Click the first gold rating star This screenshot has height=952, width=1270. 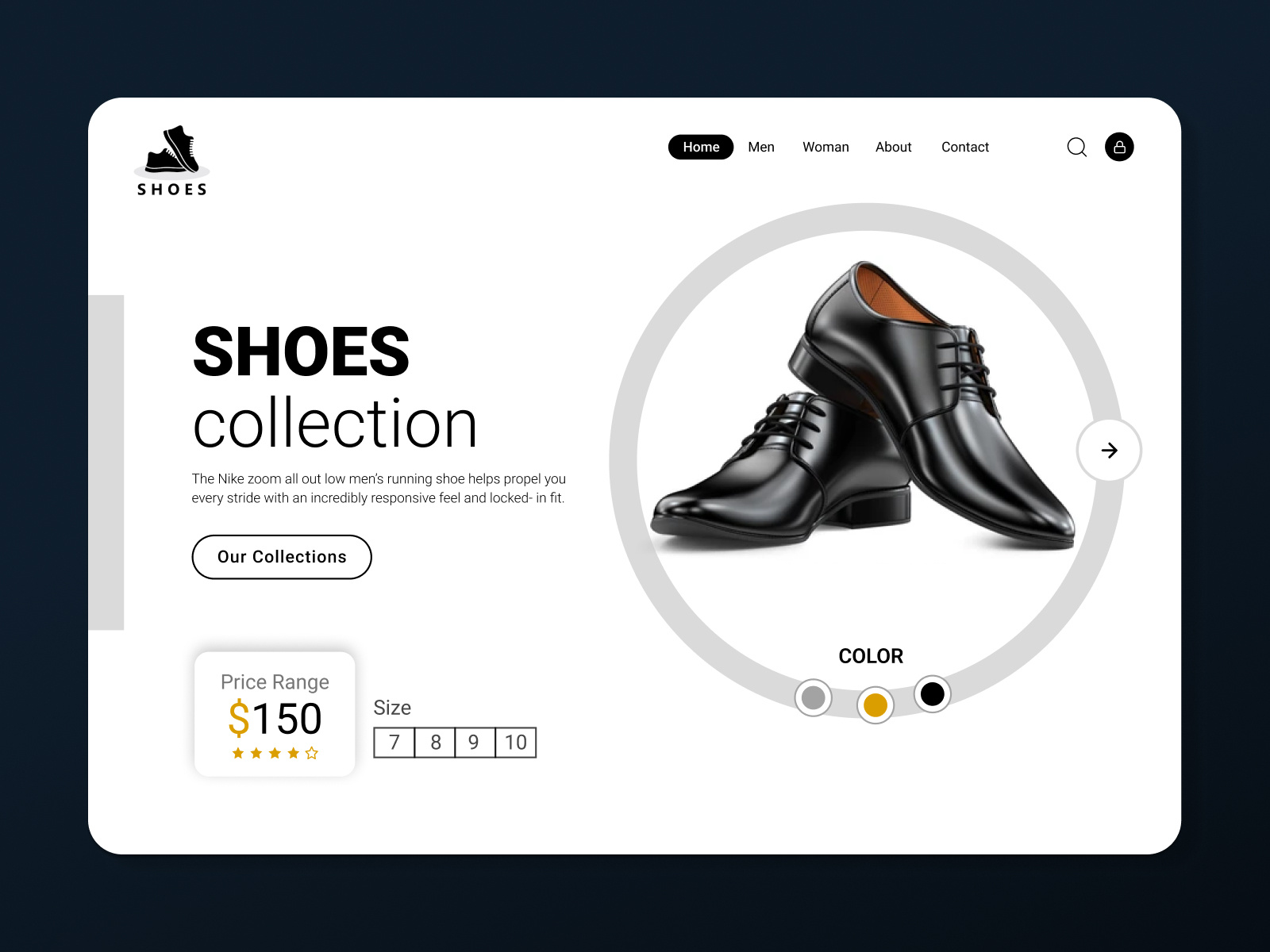pyautogui.click(x=238, y=753)
